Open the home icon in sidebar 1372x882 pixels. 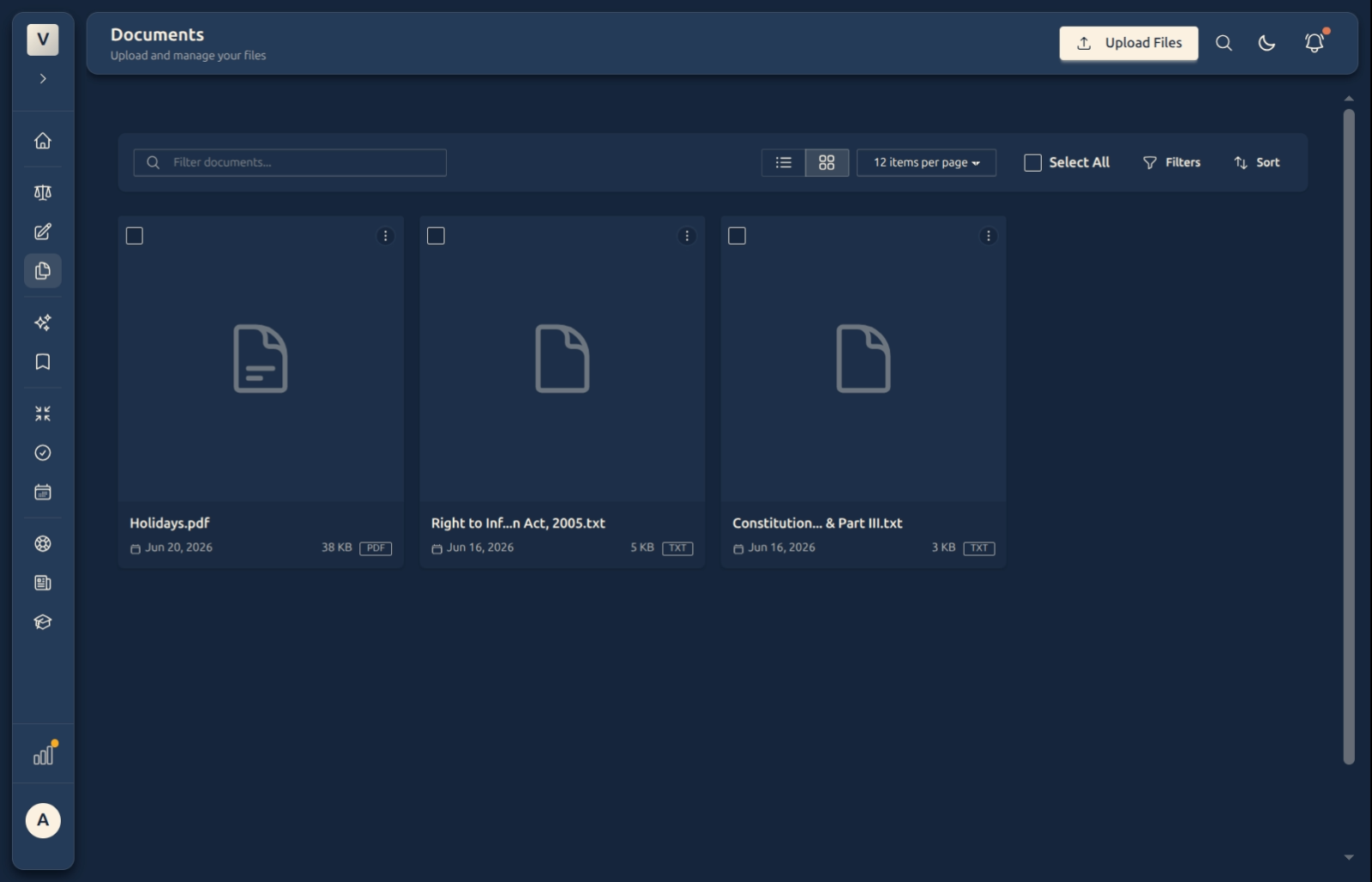(x=43, y=141)
